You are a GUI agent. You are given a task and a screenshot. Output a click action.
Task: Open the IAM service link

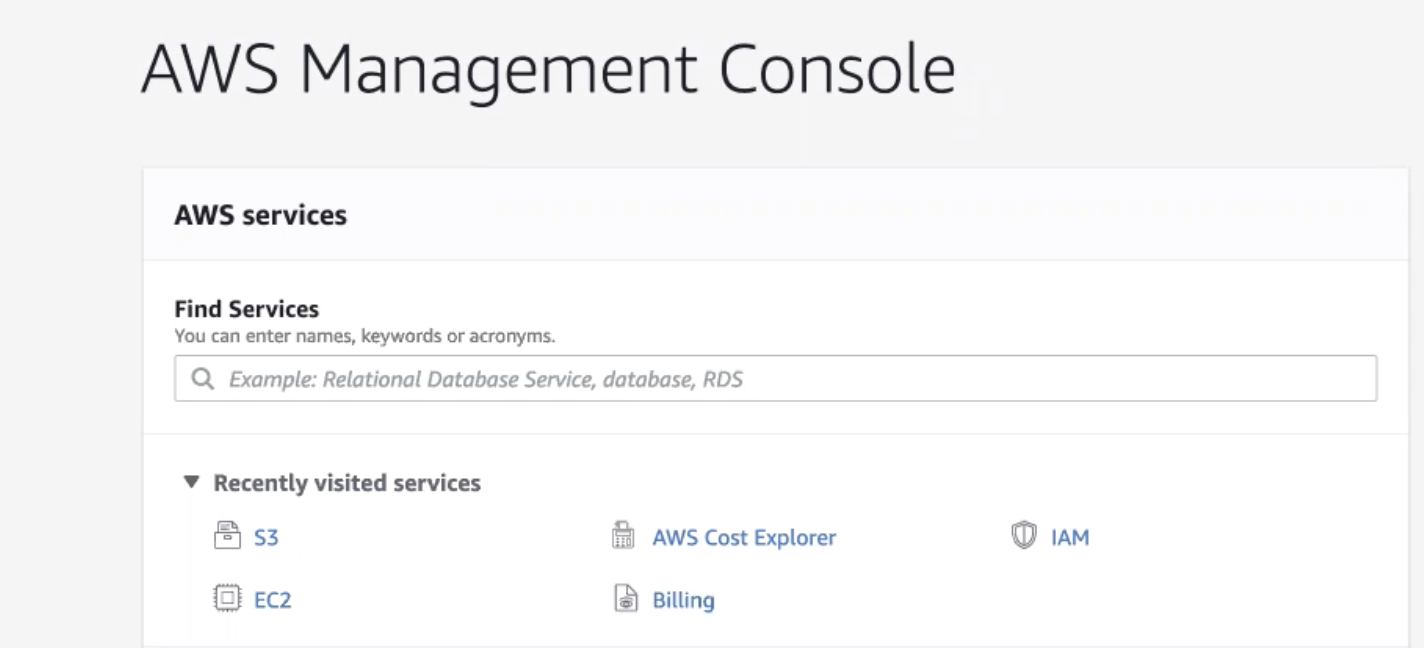[1070, 538]
